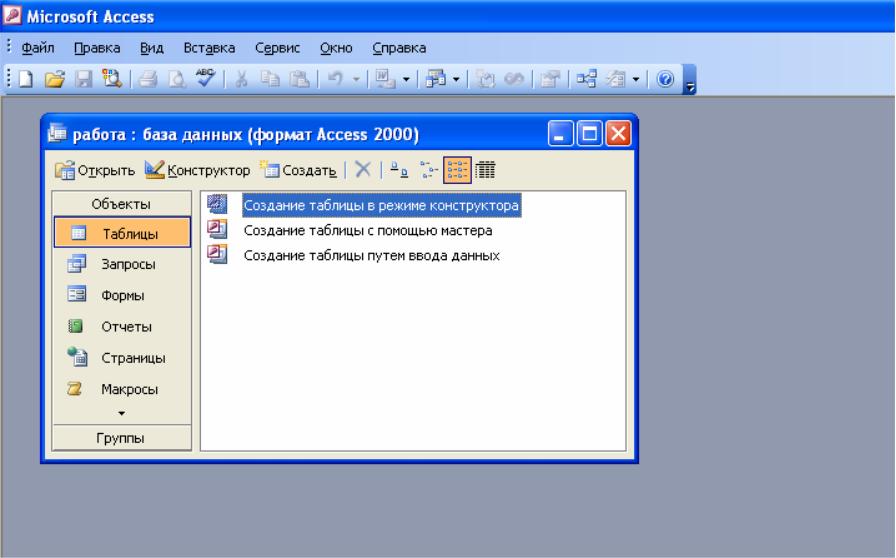Open Print Preview from the main toolbar
This screenshot has width=896, height=558.
click(x=177, y=79)
